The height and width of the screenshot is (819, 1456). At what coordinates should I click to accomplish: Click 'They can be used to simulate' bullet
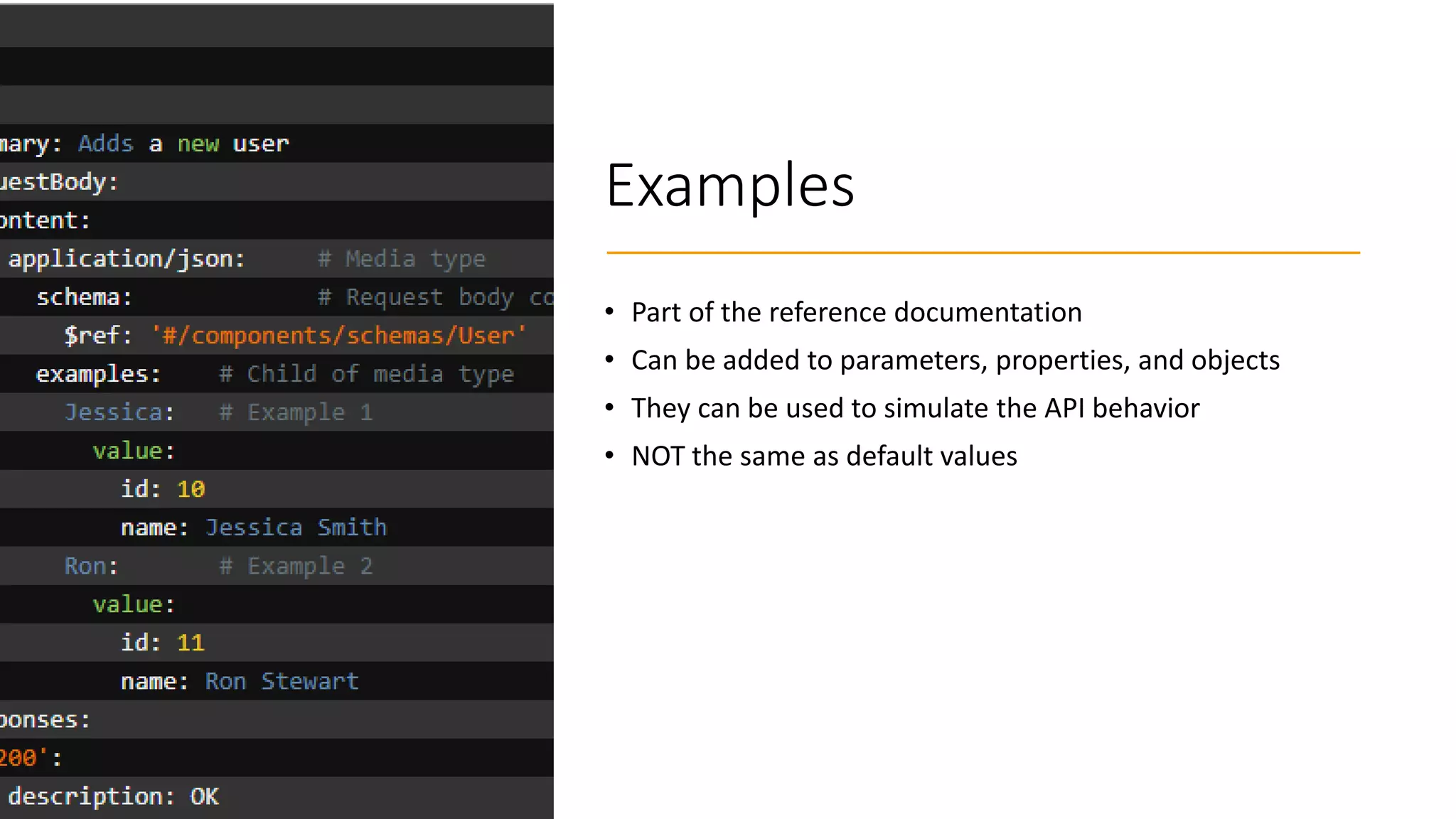coord(915,409)
